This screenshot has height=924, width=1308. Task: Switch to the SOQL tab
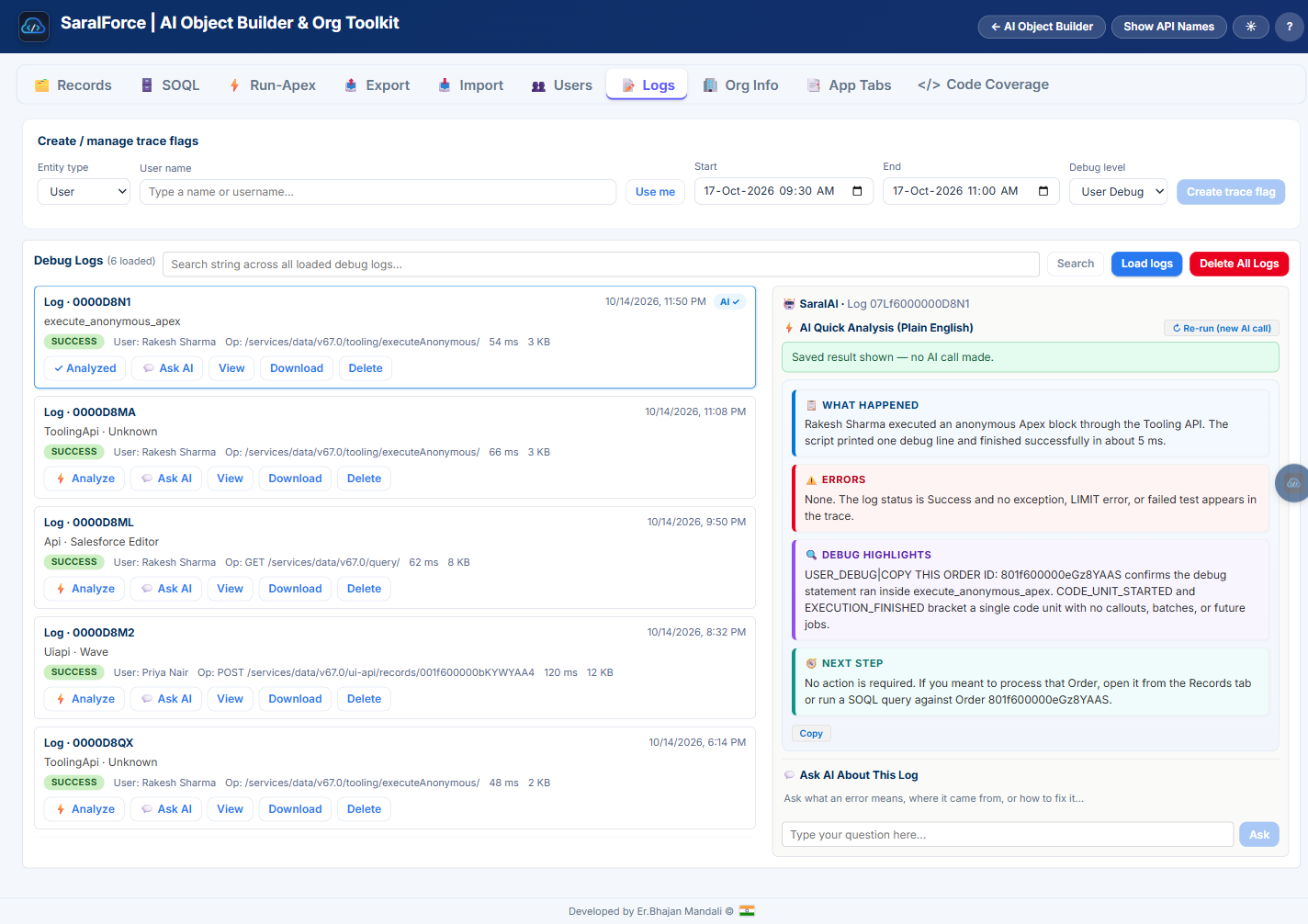[x=170, y=85]
